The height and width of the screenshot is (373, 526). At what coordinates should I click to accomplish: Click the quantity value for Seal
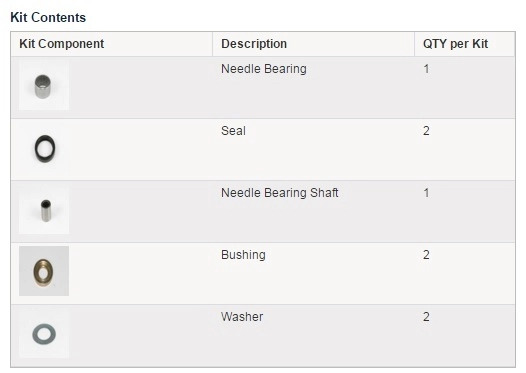(426, 131)
